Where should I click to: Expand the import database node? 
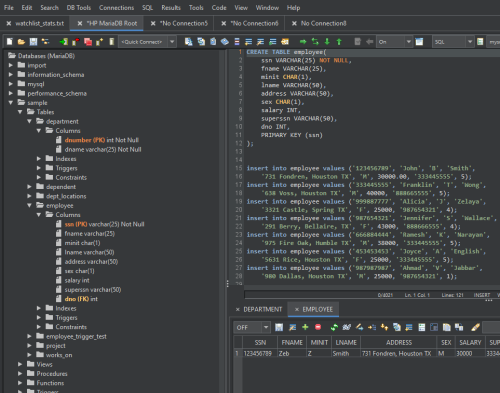point(11,65)
